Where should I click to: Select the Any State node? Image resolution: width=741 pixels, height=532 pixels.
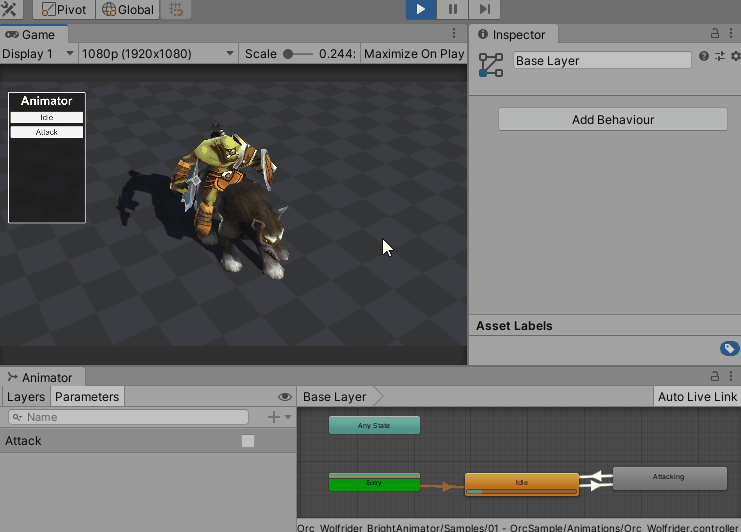pos(374,425)
